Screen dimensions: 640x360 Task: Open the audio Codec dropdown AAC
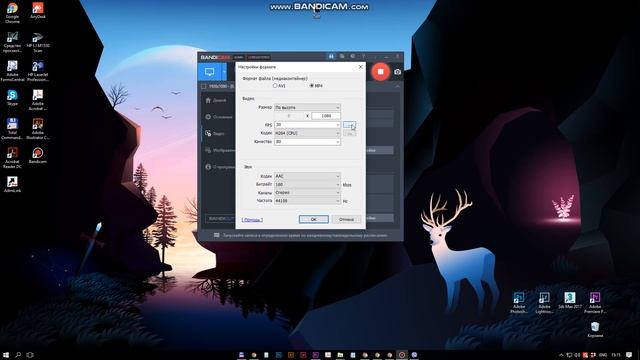307,176
